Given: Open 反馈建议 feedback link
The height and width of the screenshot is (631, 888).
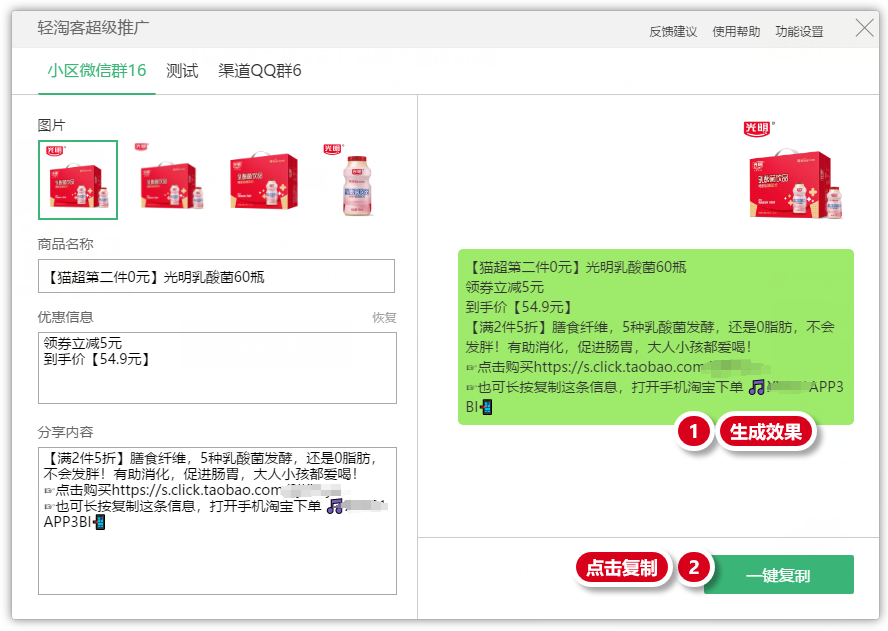Looking at the screenshot, I should [673, 32].
